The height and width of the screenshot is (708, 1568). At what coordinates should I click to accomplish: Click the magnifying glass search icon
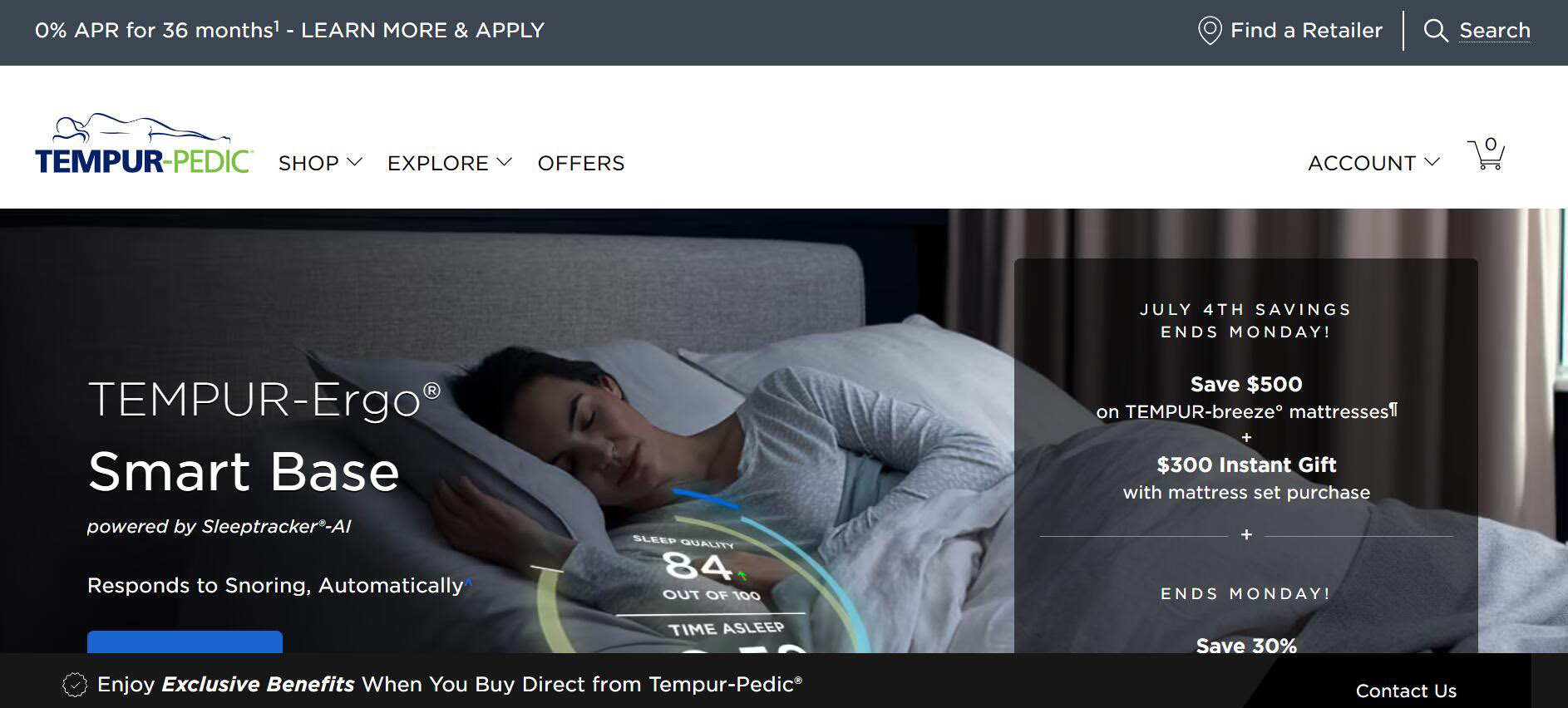point(1436,31)
